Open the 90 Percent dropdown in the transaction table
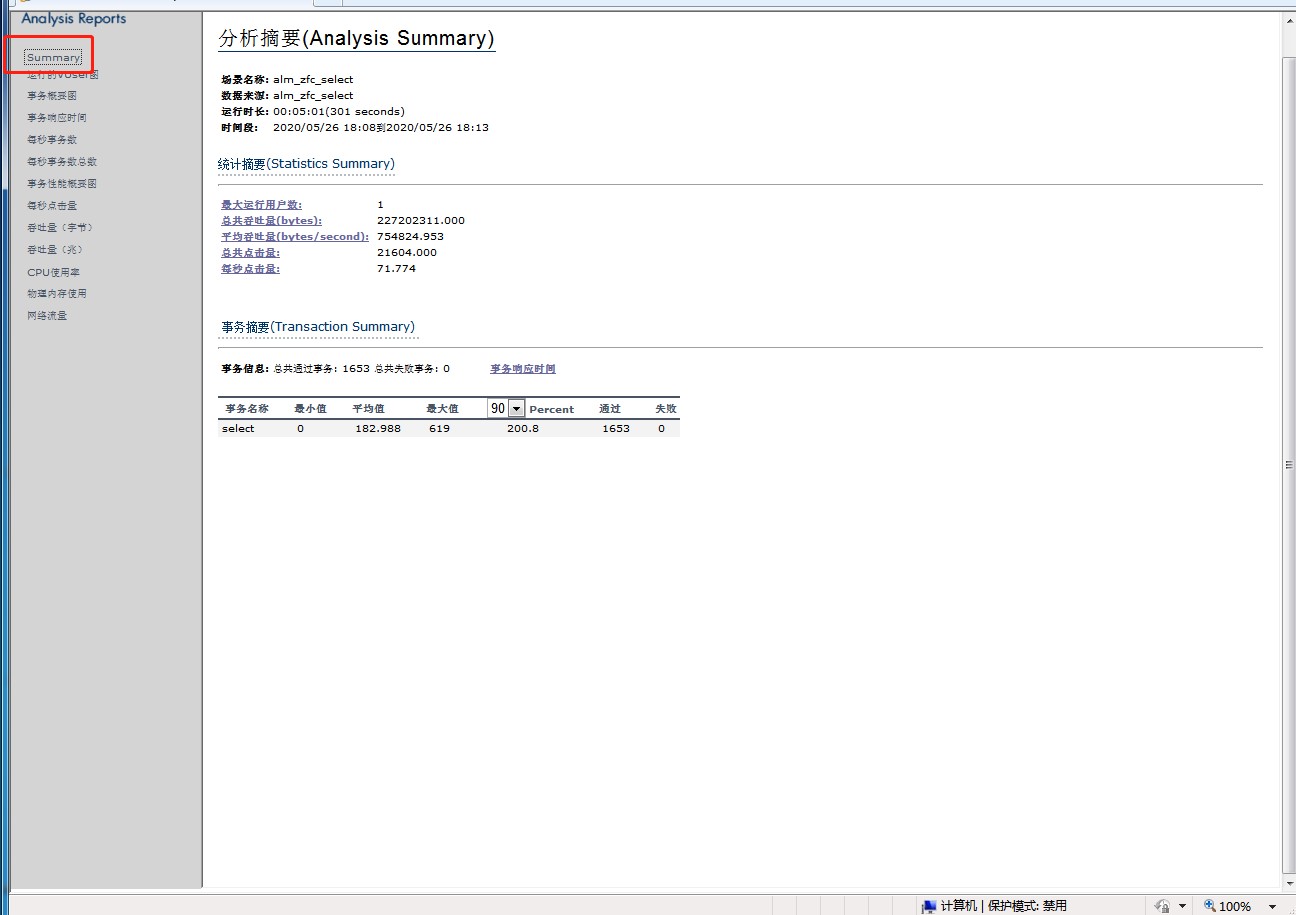The image size is (1296, 915). click(515, 408)
